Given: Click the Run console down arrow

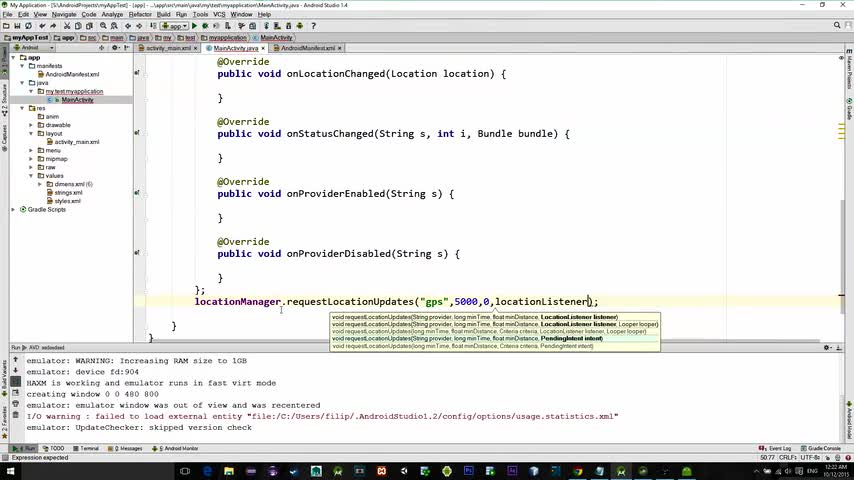Looking at the screenshot, I should coord(15,370).
